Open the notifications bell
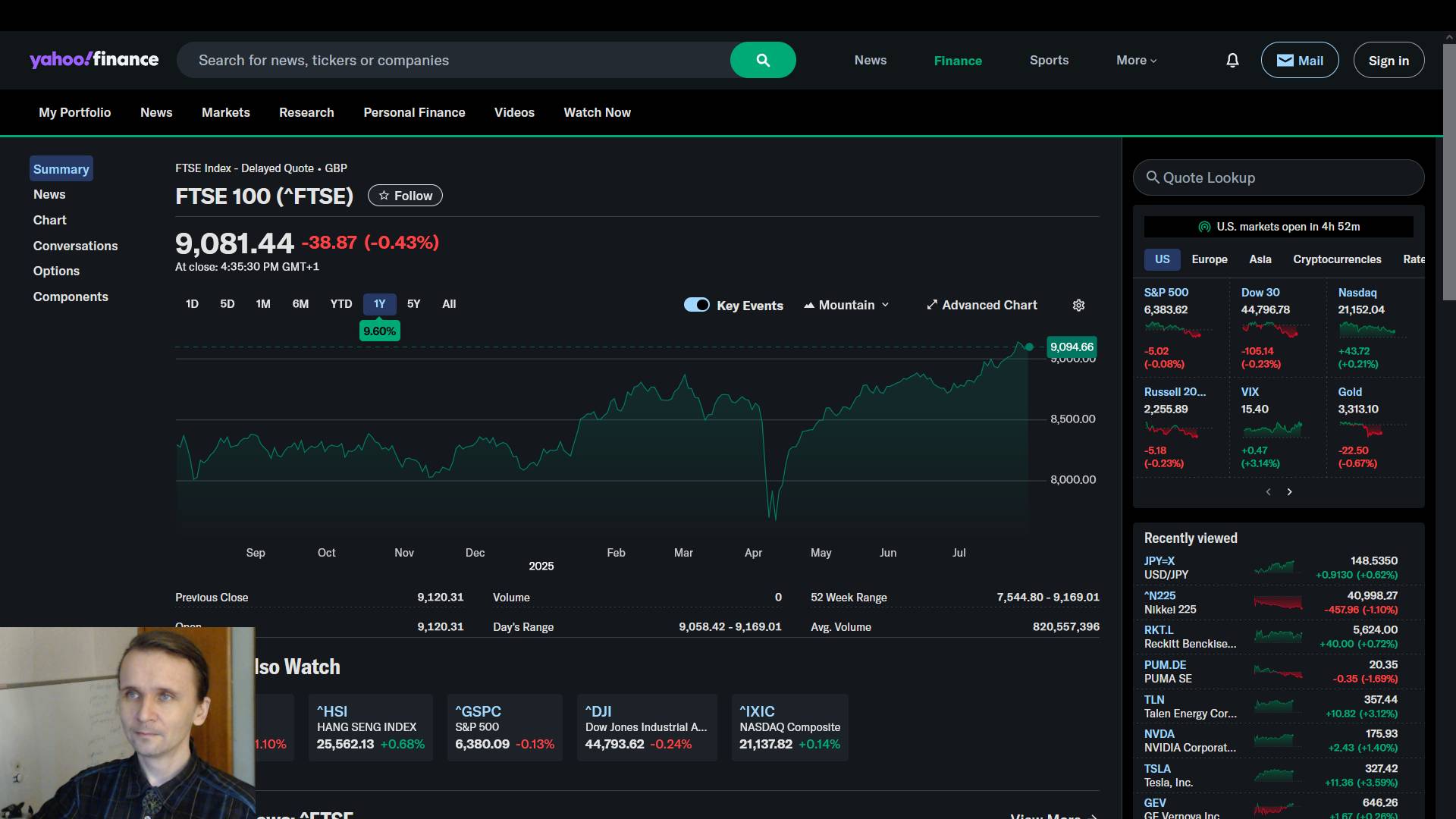 click(x=1232, y=60)
